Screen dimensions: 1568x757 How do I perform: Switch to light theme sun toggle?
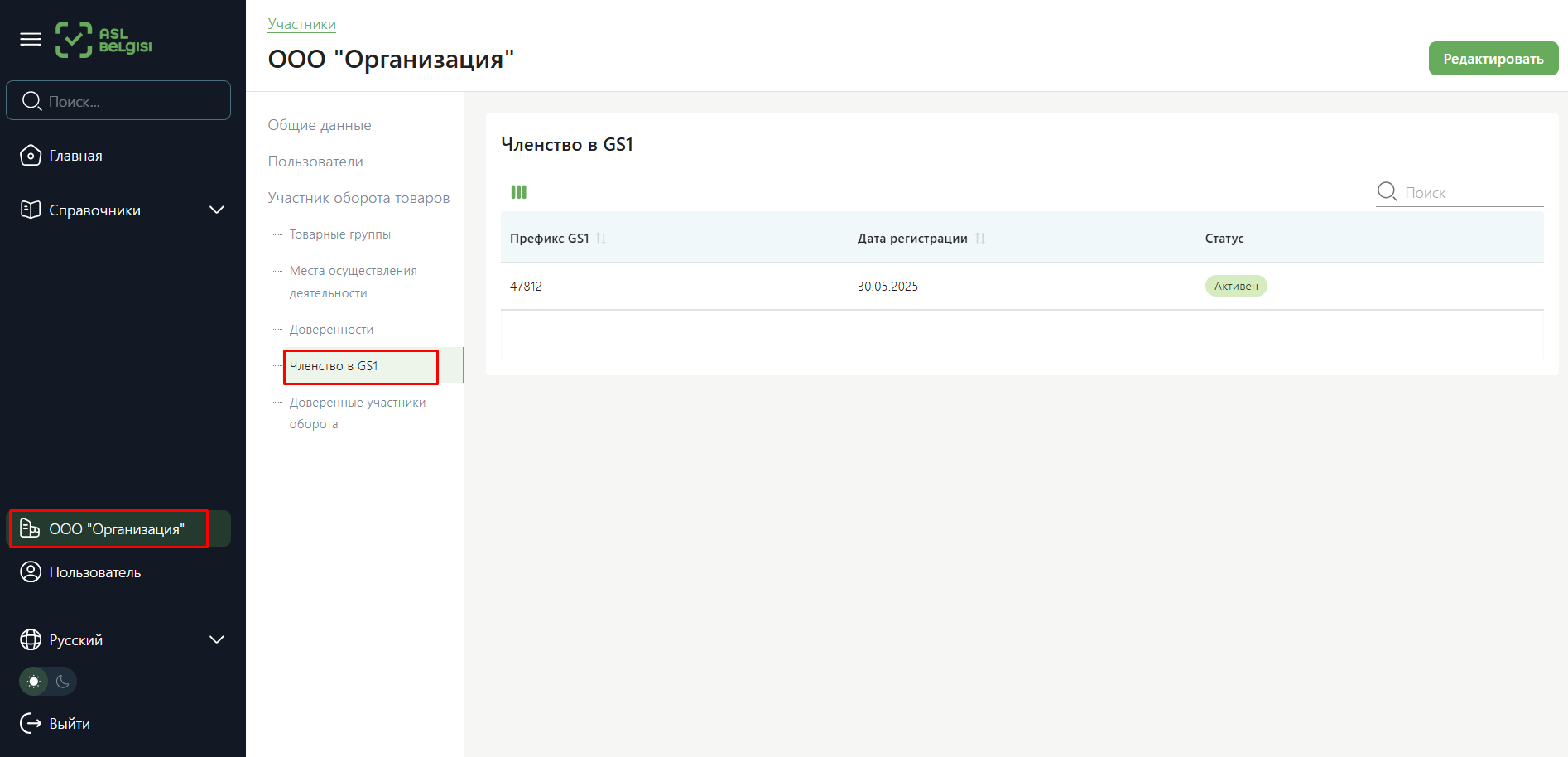click(34, 682)
